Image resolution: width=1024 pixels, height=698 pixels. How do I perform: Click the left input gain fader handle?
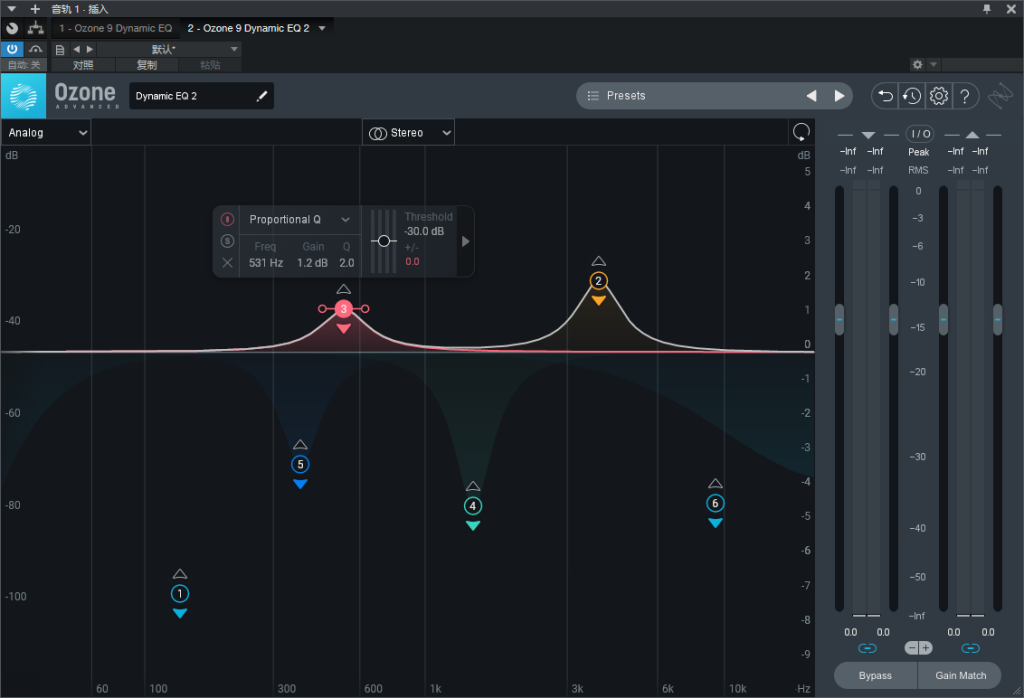click(x=839, y=319)
